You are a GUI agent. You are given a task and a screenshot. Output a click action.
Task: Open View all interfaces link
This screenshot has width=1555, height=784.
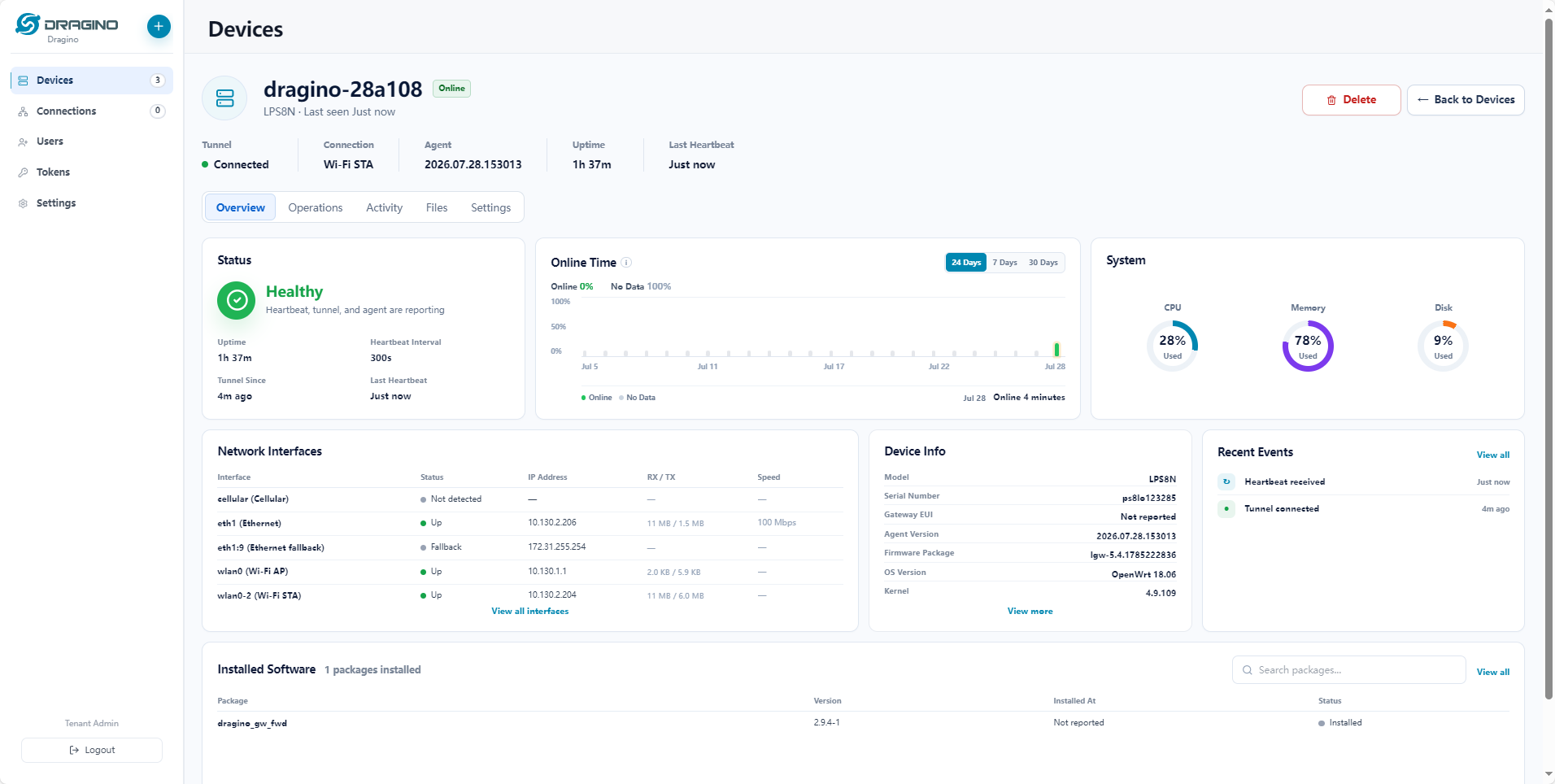(x=530, y=612)
